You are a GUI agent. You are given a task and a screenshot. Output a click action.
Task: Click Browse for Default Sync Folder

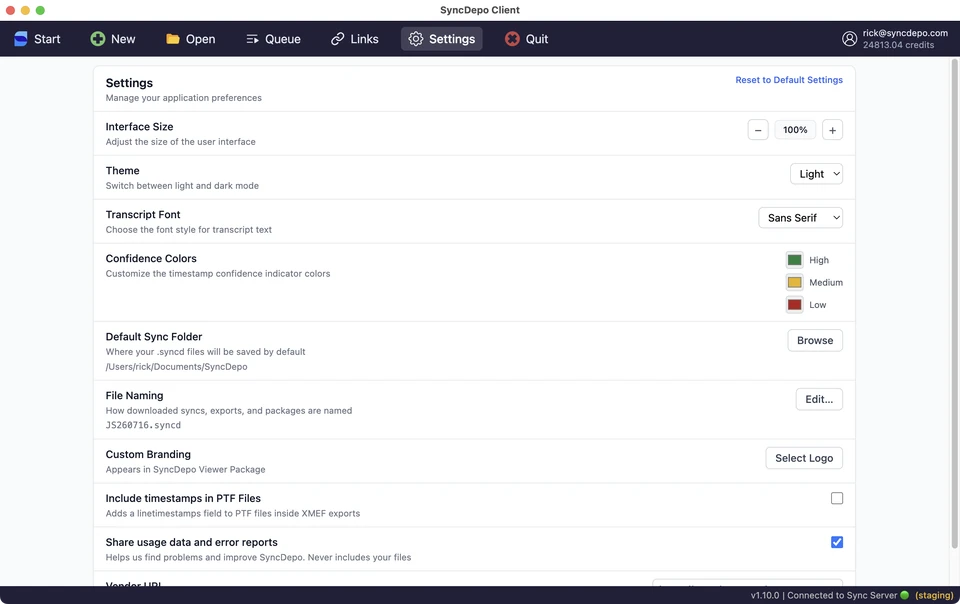(x=815, y=340)
